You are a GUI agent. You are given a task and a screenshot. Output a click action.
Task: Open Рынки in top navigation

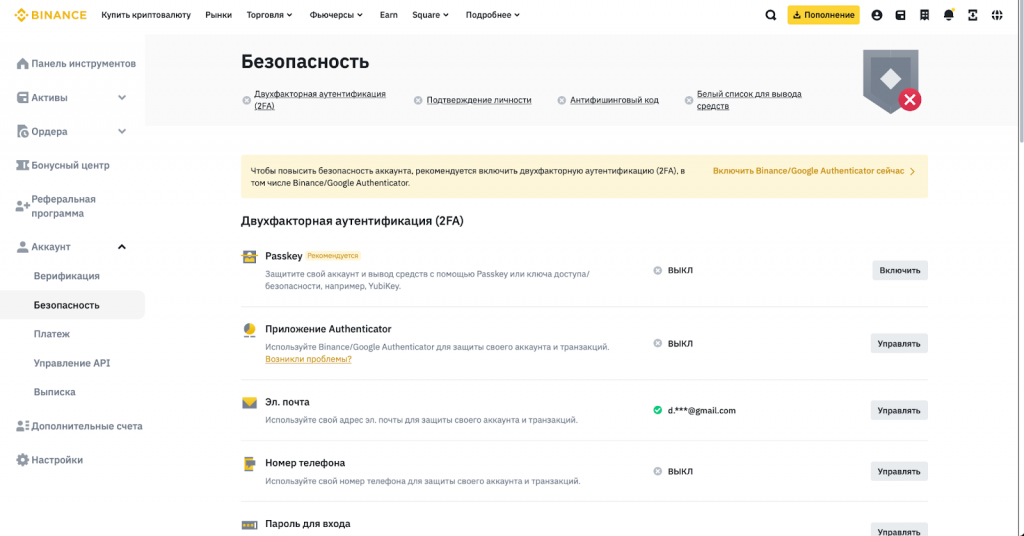point(218,15)
